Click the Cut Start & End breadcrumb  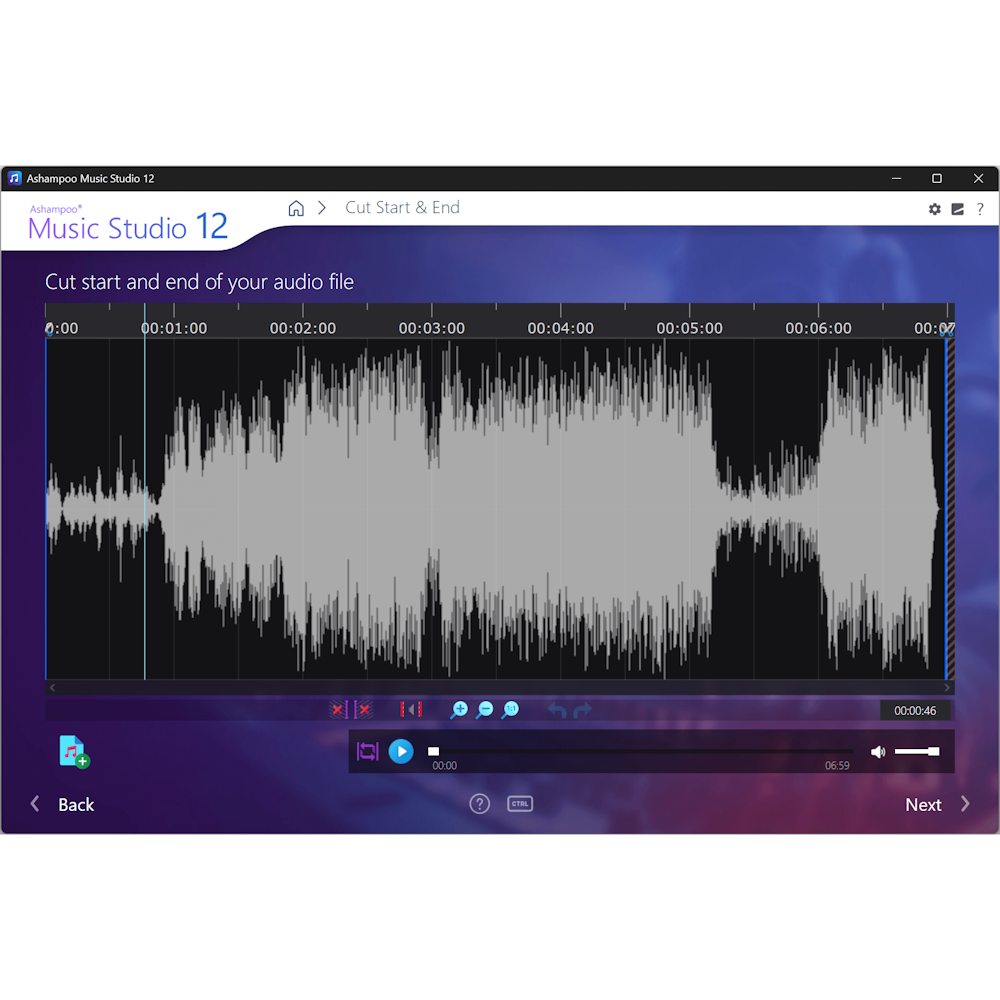(402, 208)
